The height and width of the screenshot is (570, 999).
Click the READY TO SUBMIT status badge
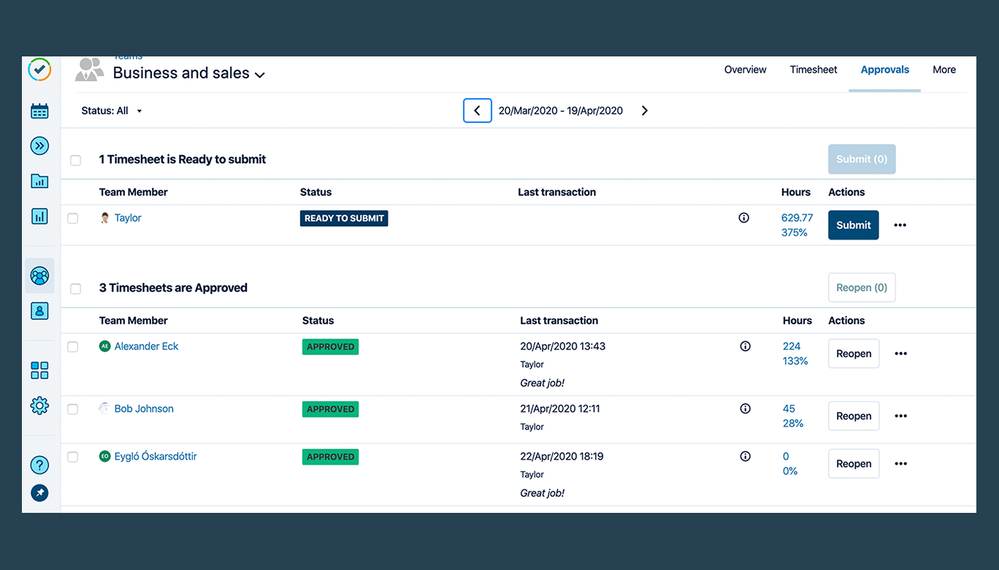tap(344, 218)
